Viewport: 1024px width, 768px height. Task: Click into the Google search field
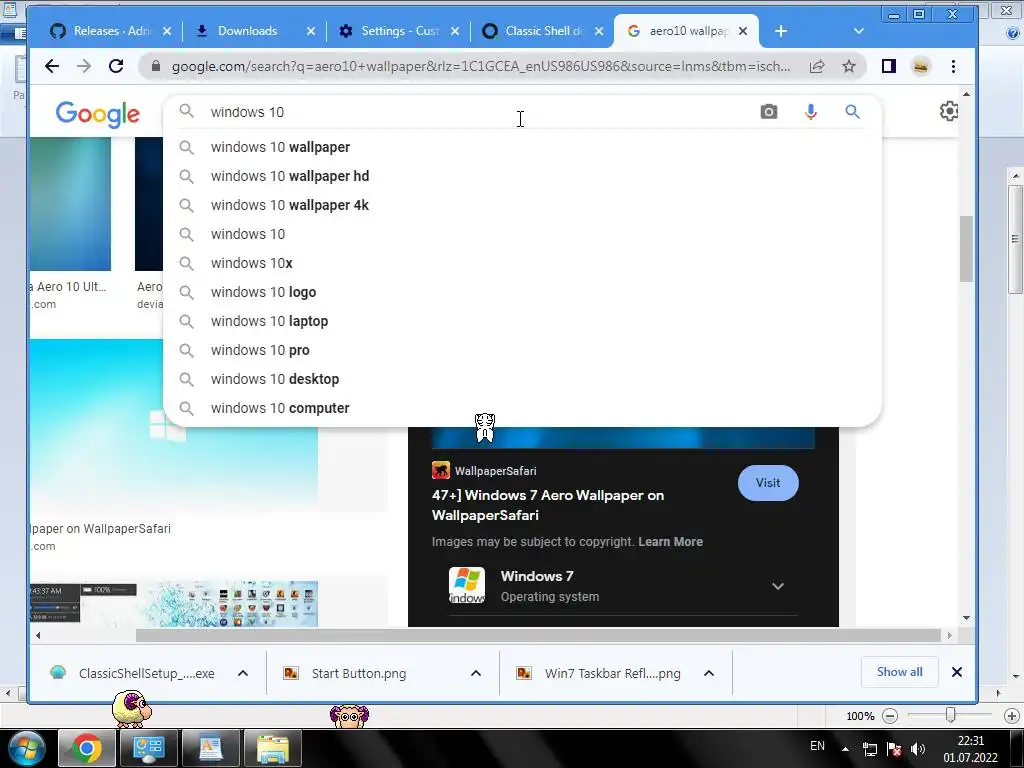click(x=480, y=112)
